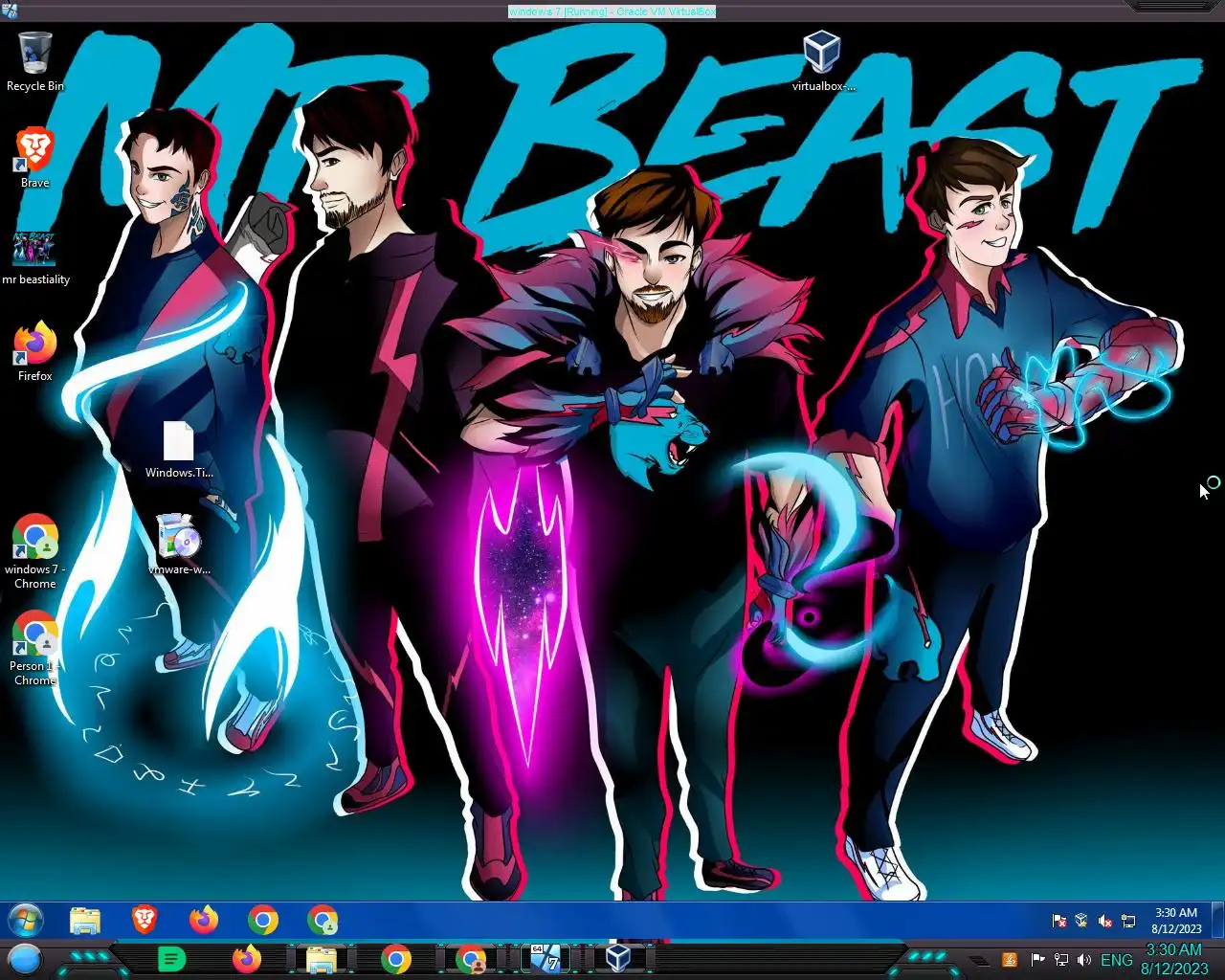1225x980 pixels.
Task: Click the VirtualBox window title bar text
Action: pos(612,11)
